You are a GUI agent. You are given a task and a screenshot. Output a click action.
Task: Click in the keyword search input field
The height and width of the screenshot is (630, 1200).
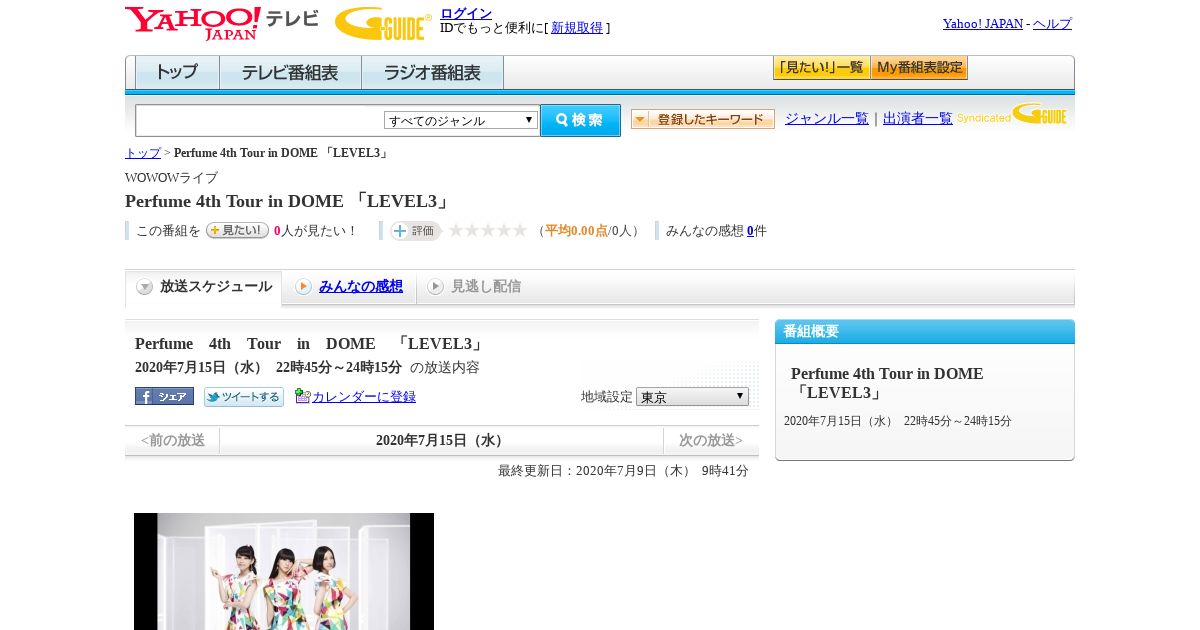point(259,120)
